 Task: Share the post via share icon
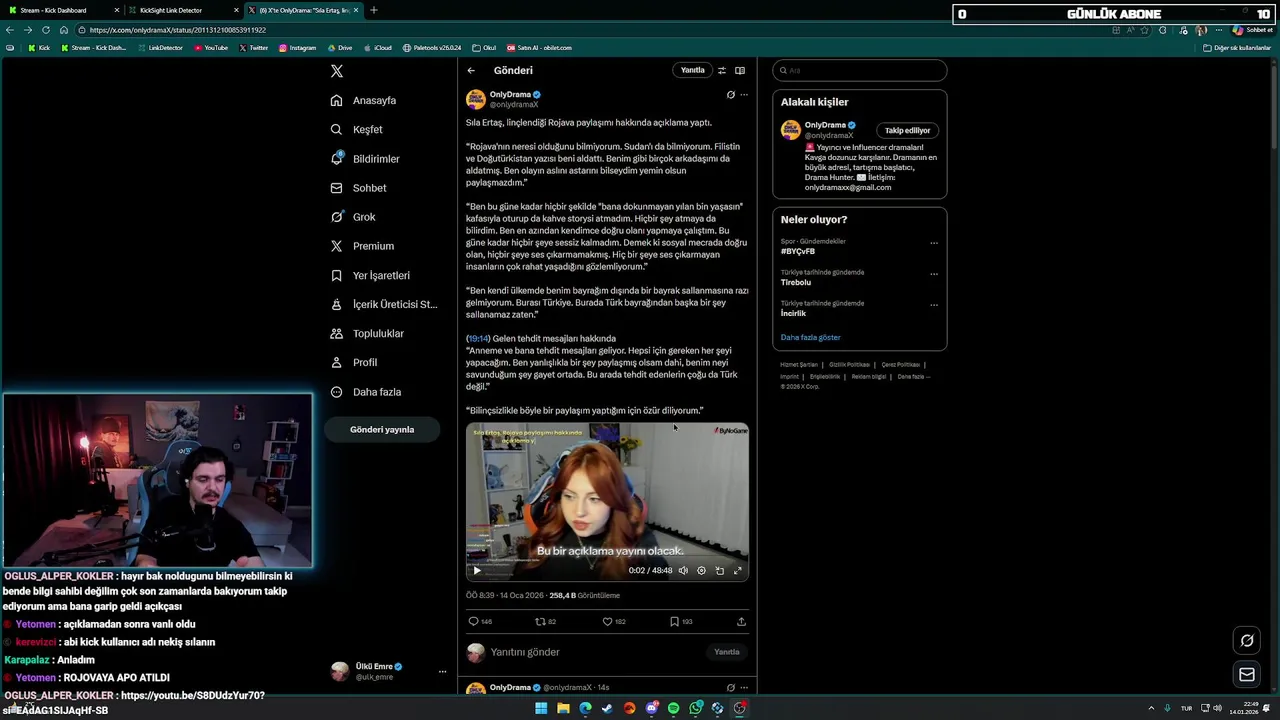(x=741, y=622)
